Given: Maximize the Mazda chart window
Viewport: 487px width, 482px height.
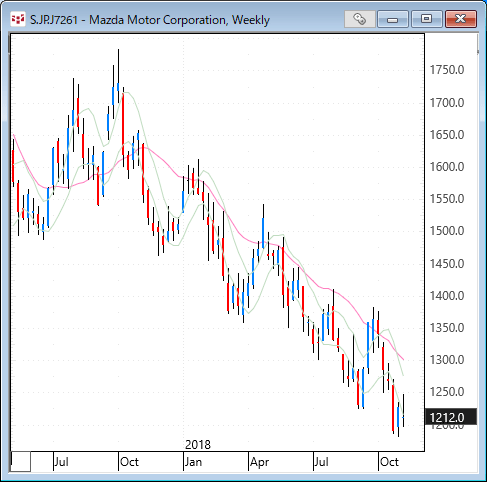Looking at the screenshot, I should pos(427,19).
